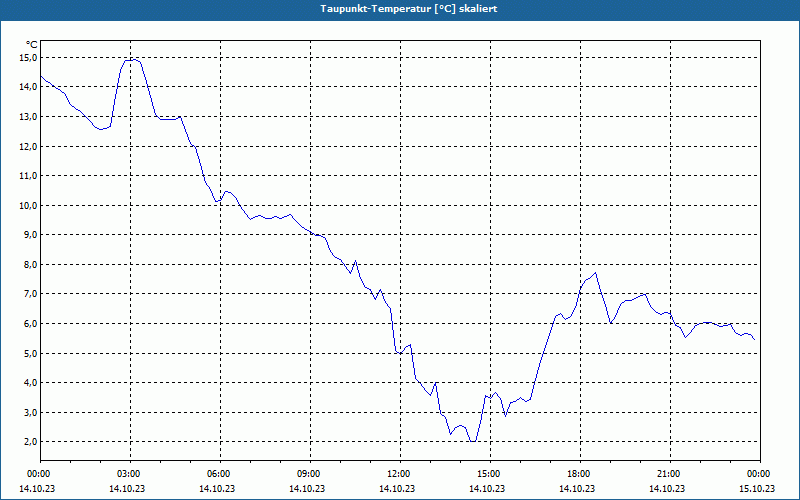
Task: Click the '06:00' time label
Action: click(220, 474)
